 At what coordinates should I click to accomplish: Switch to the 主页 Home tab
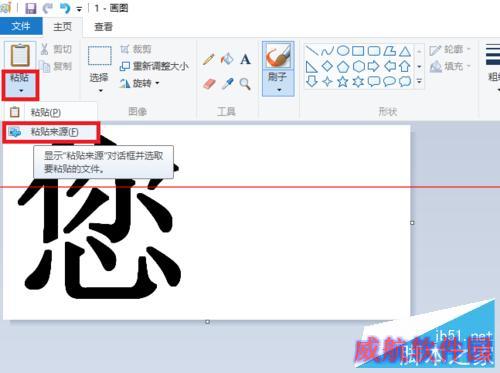point(62,27)
